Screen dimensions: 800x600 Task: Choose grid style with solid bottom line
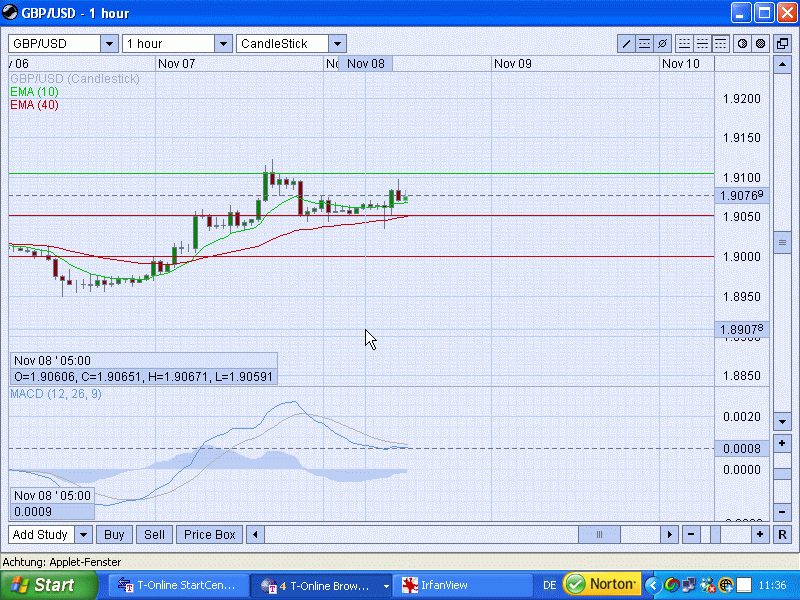pos(684,44)
